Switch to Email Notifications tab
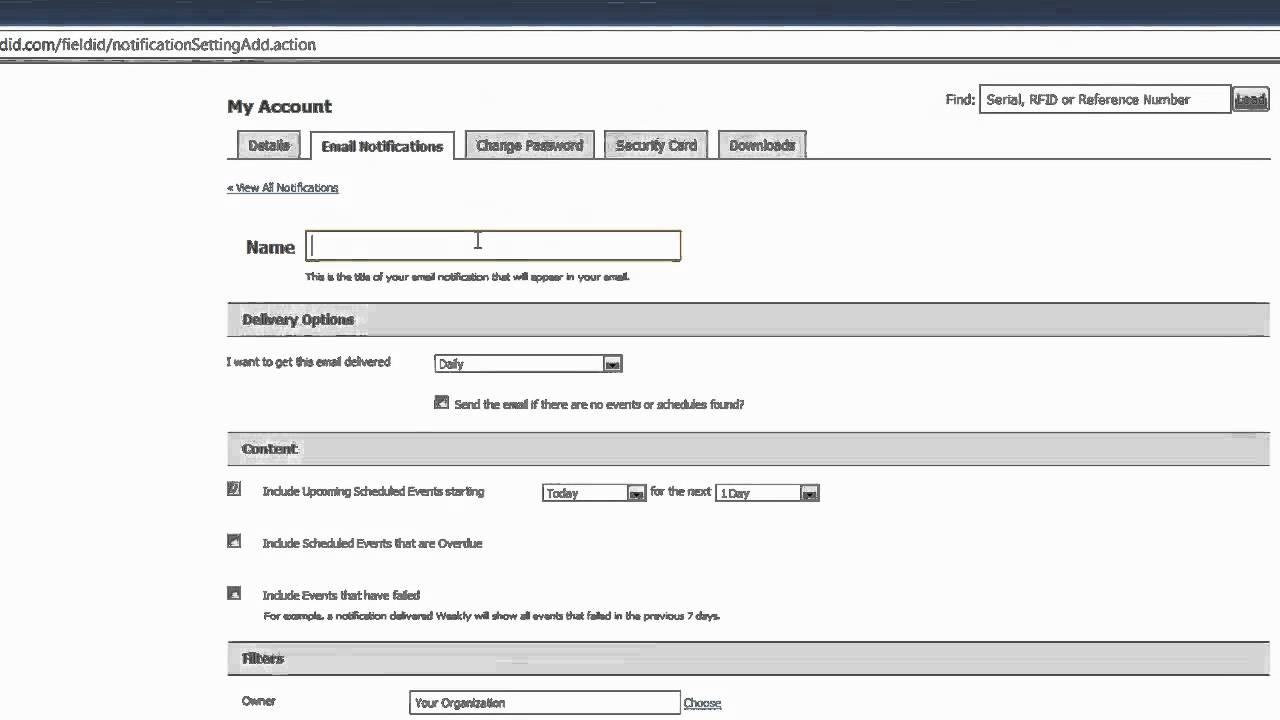Image resolution: width=1280 pixels, height=720 pixels. tap(382, 146)
